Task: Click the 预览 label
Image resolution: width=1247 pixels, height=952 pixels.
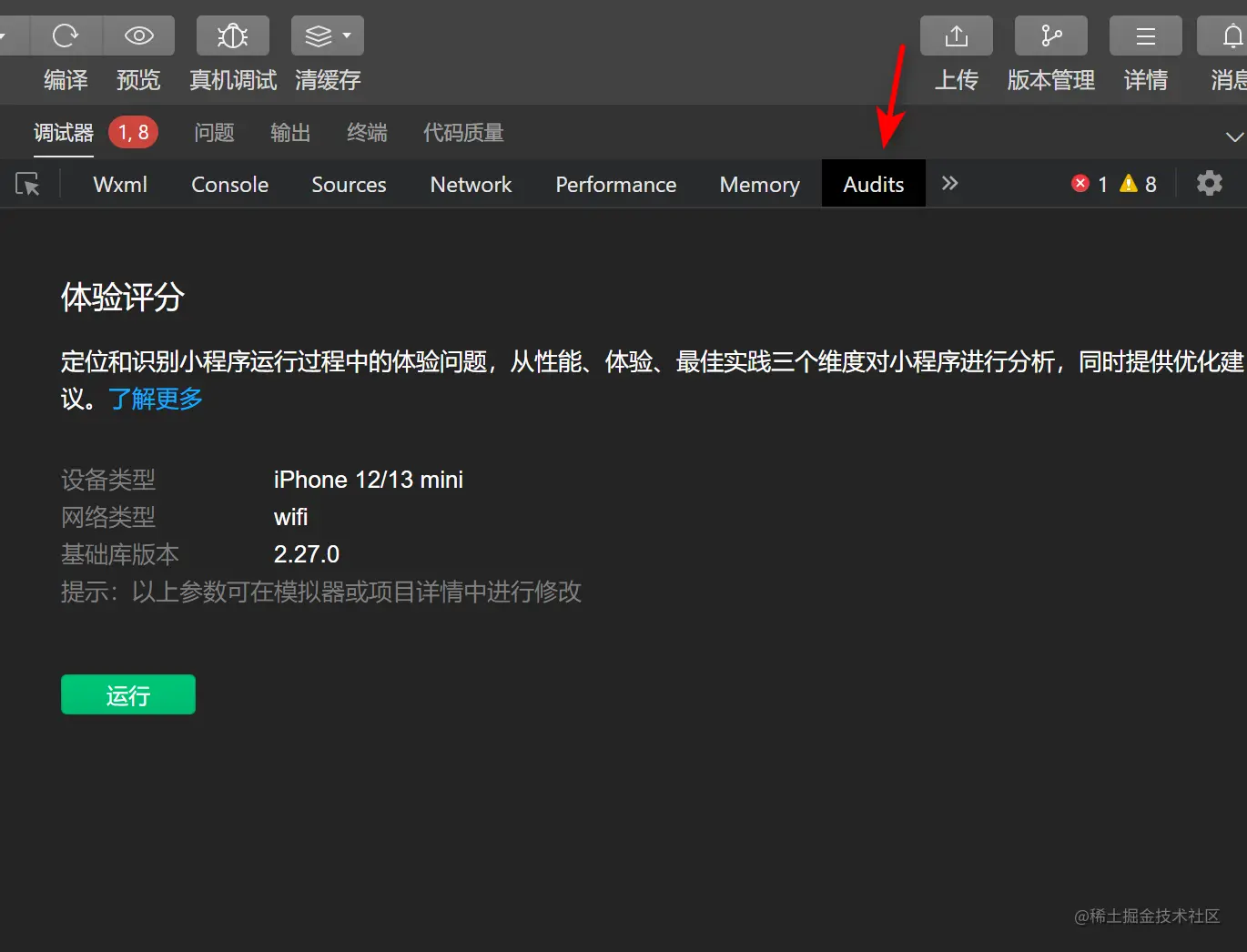Action: 138,80
